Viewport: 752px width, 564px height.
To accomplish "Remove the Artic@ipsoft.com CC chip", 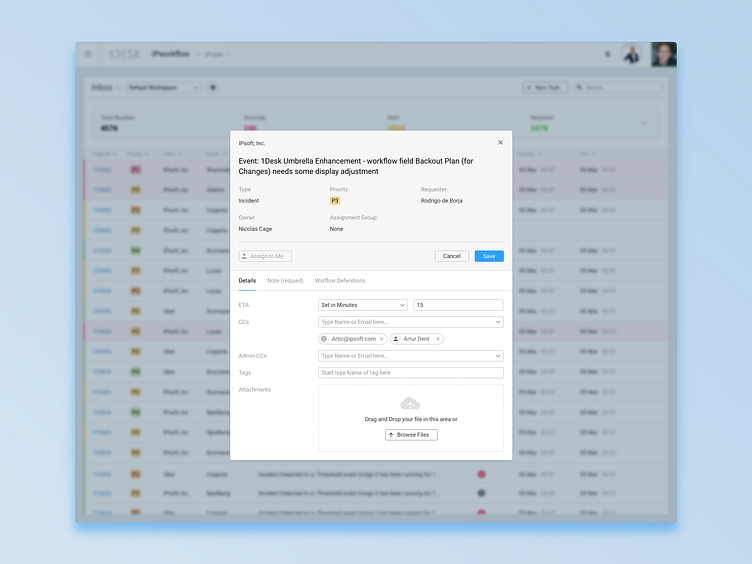I will pyautogui.click(x=381, y=339).
